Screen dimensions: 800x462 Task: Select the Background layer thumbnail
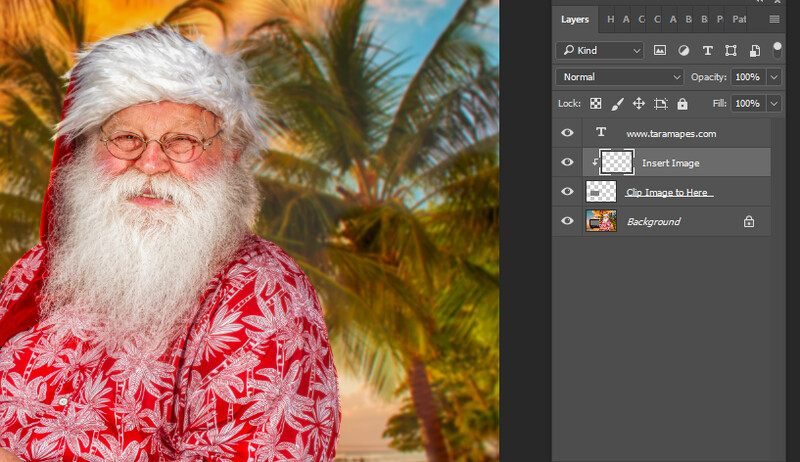pyautogui.click(x=601, y=221)
